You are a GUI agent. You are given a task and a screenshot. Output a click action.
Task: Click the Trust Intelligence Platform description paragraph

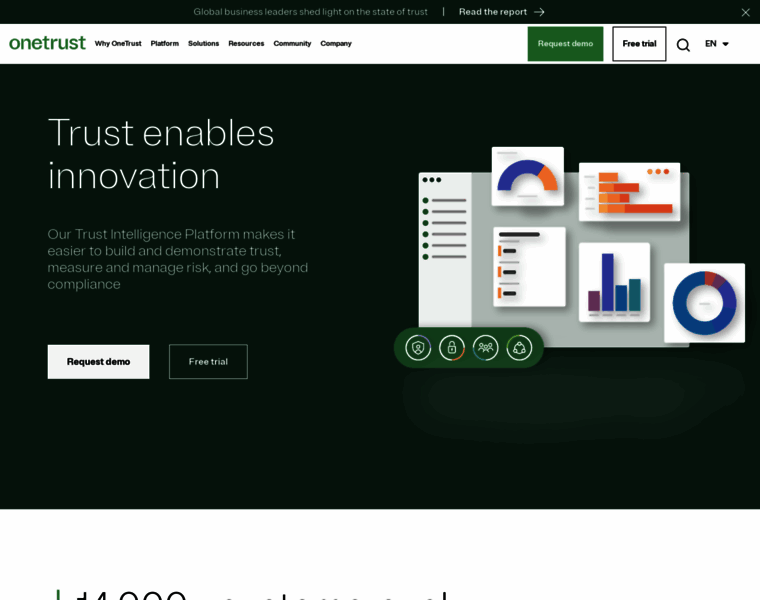pyautogui.click(x=178, y=259)
